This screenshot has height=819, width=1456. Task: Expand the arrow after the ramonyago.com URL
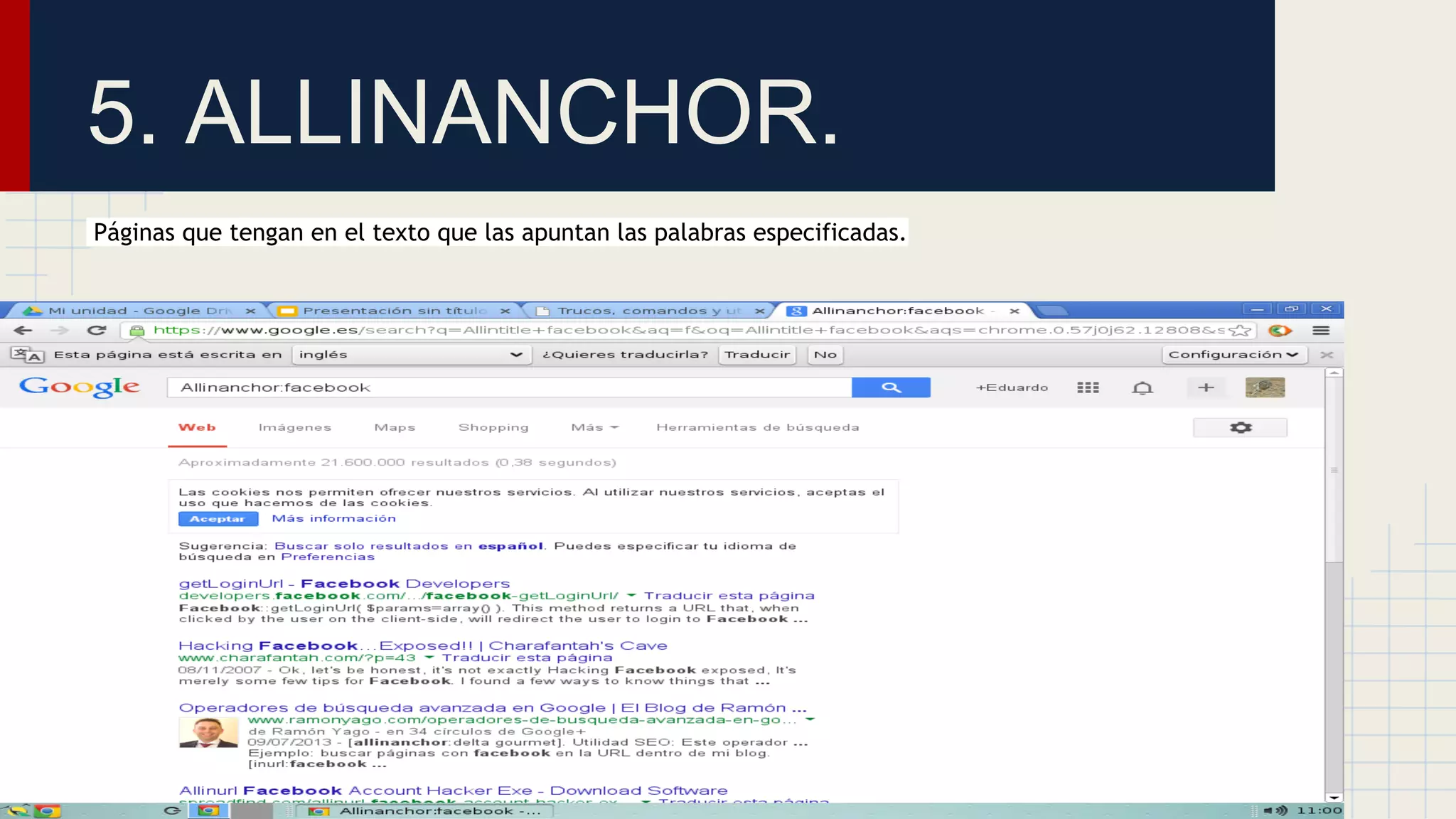pos(810,719)
